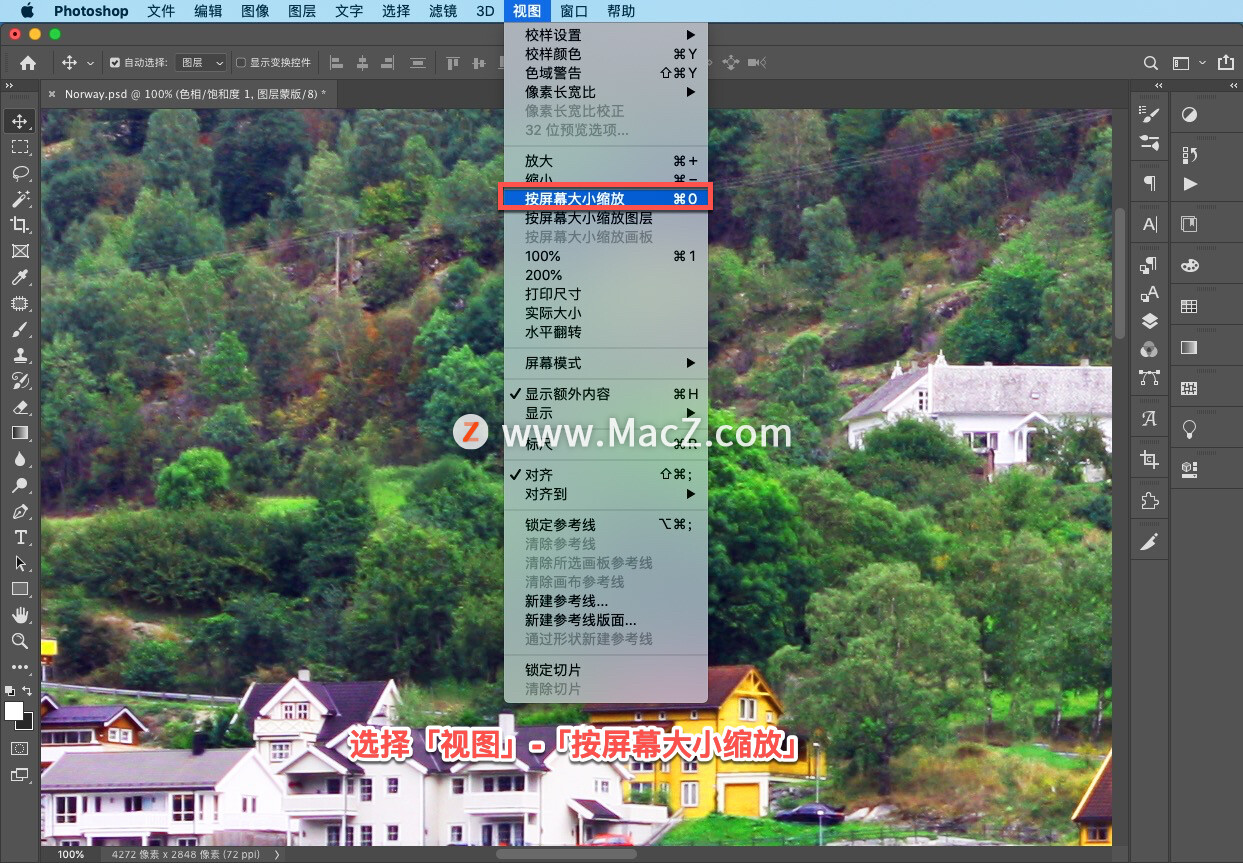Viewport: 1243px width, 863px height.
Task: Open the Color palette panel icon
Action: (1189, 266)
